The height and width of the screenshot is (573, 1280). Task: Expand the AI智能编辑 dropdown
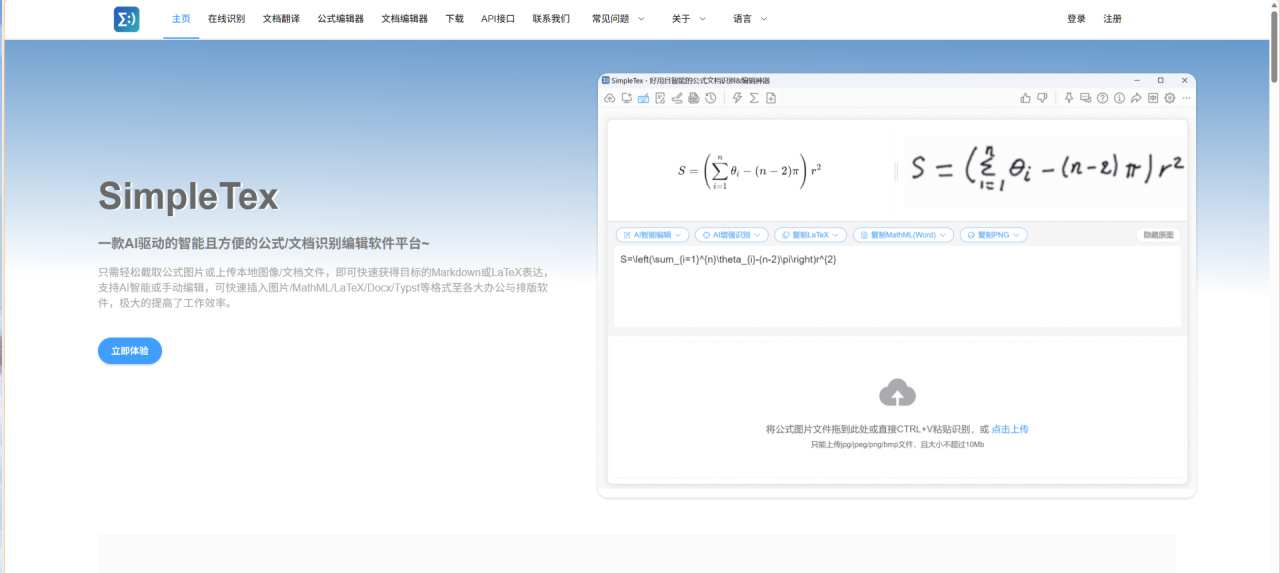coord(652,235)
